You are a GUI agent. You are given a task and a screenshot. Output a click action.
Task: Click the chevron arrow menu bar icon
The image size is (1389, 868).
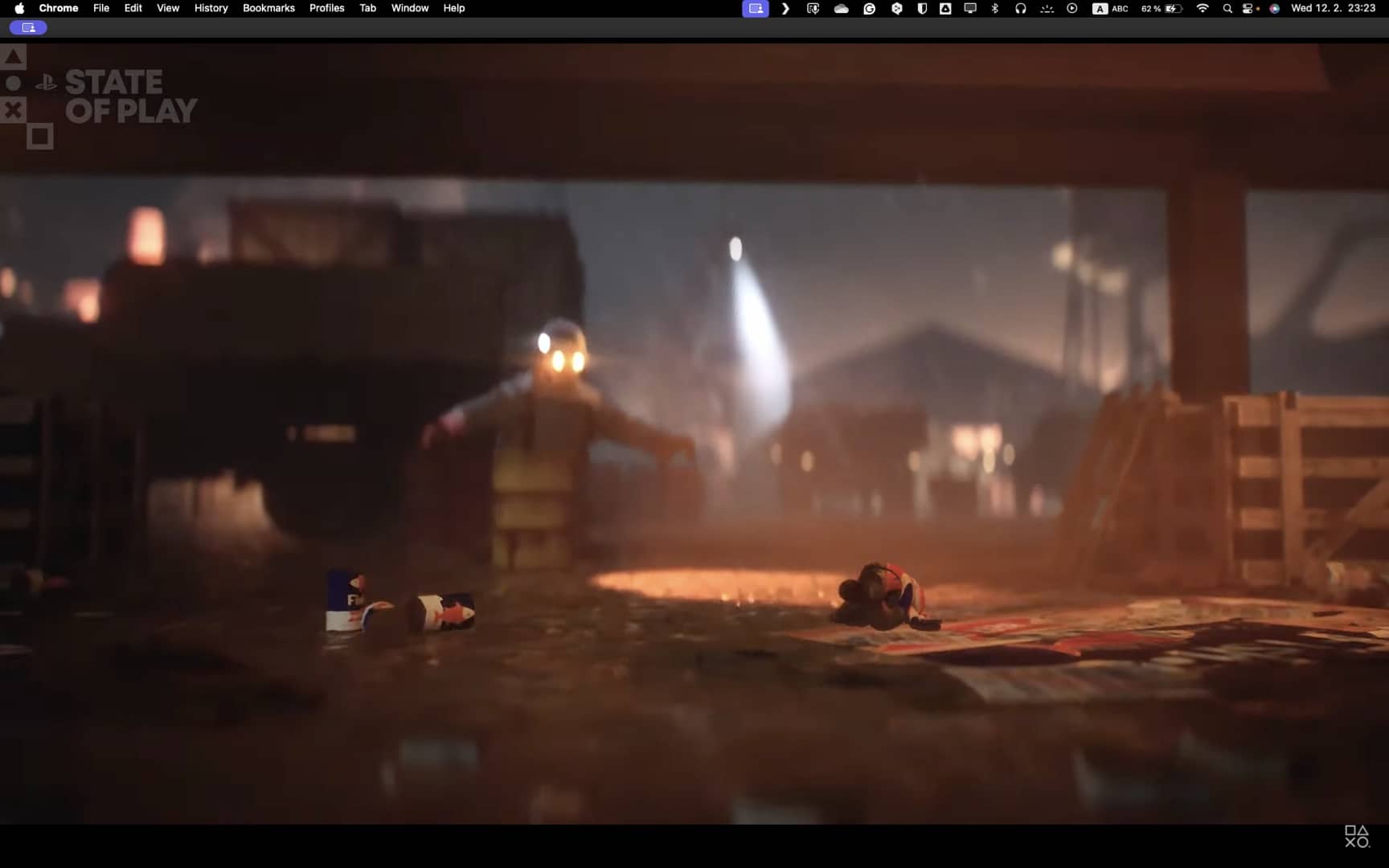(x=785, y=8)
